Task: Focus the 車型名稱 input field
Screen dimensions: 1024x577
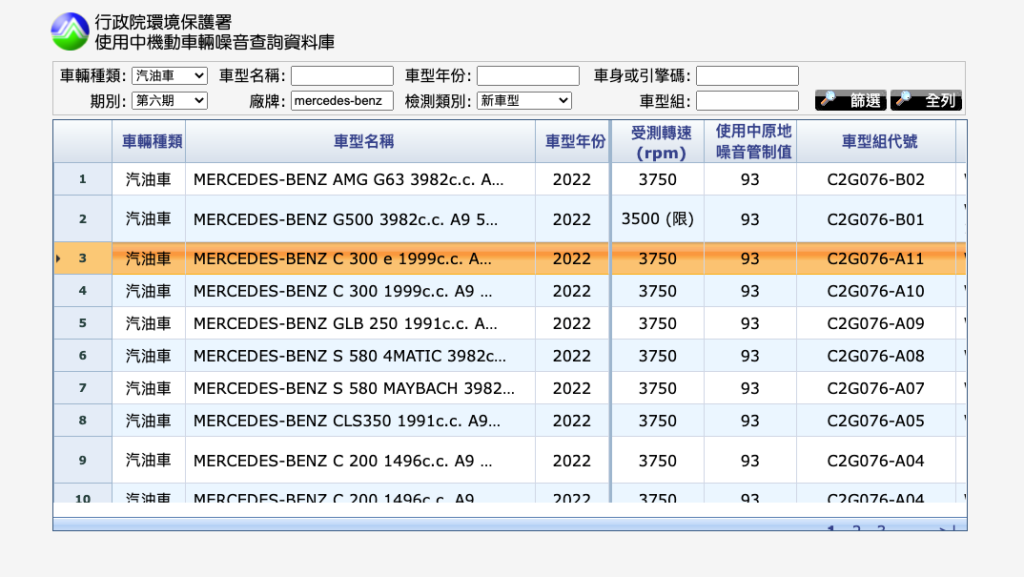Action: tap(342, 76)
